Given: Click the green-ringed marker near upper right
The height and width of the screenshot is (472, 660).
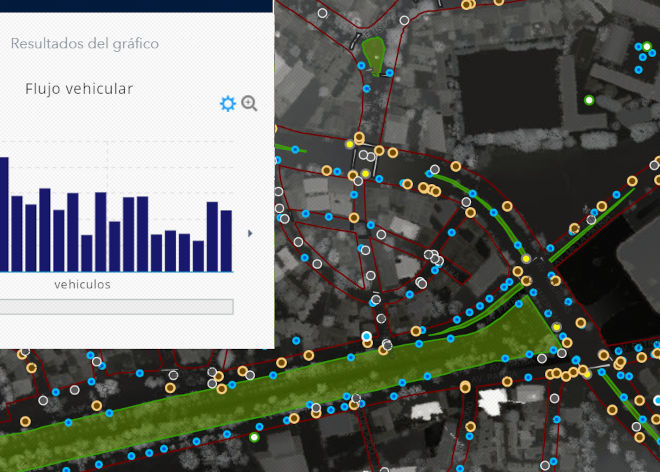Looking at the screenshot, I should click(x=589, y=100).
